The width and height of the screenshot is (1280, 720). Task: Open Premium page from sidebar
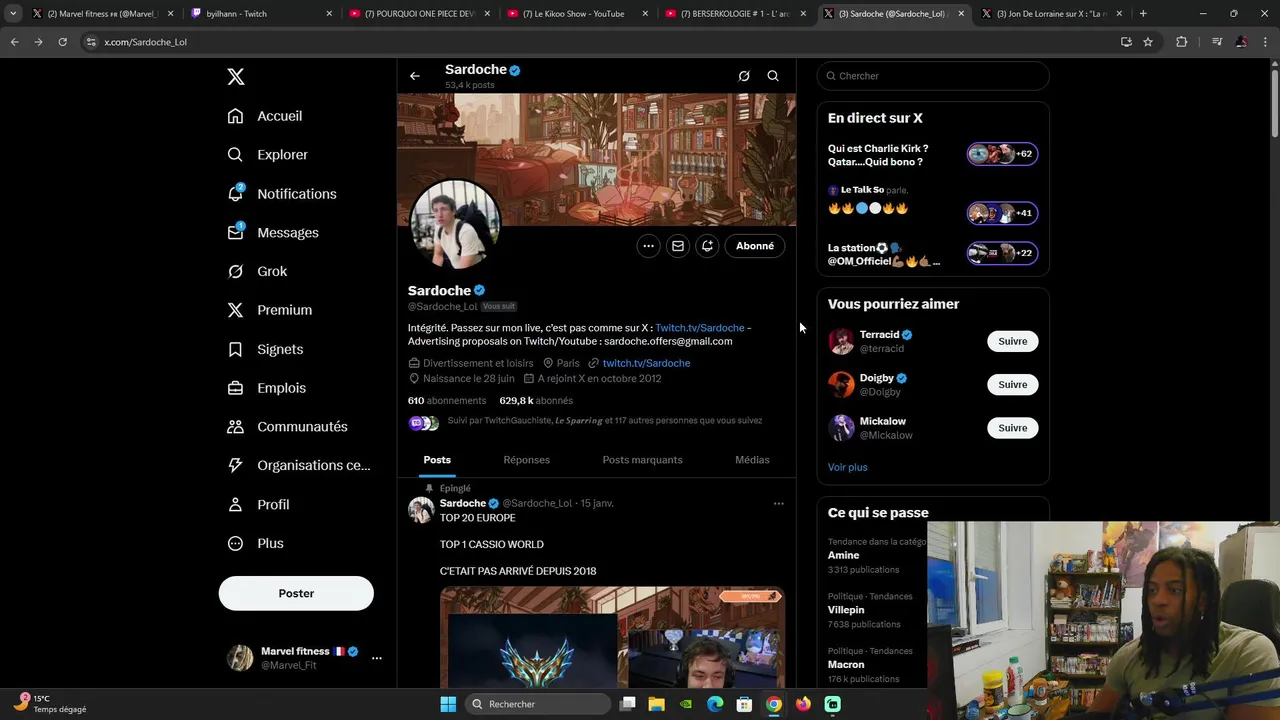pyautogui.click(x=269, y=310)
